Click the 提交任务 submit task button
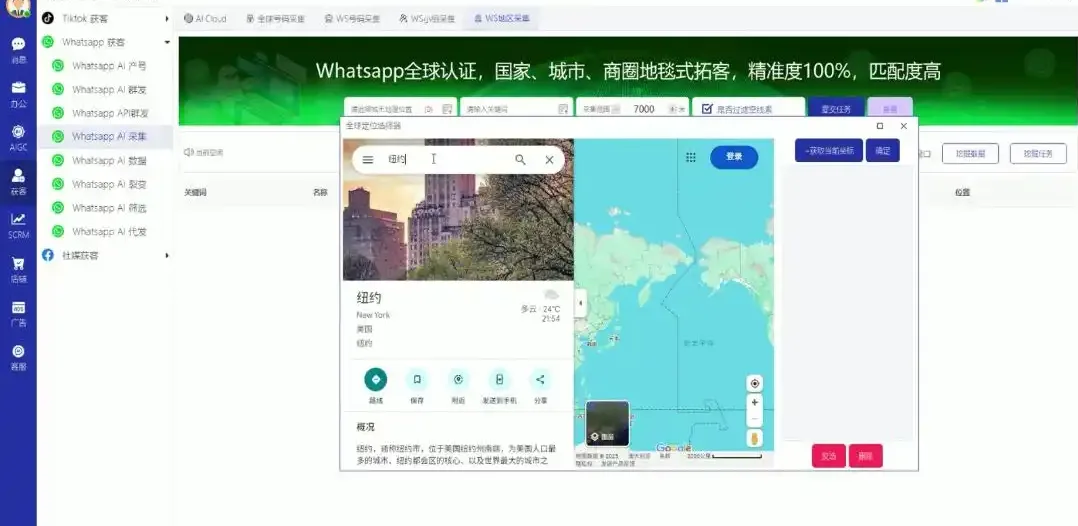 pos(836,109)
